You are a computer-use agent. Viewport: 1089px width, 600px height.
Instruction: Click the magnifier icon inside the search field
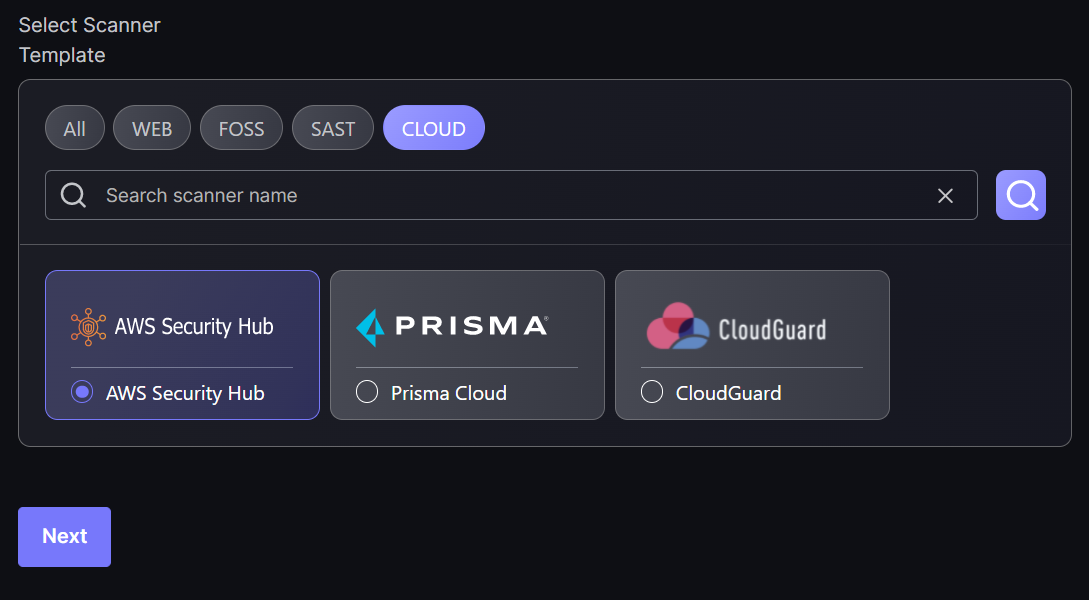point(73,195)
